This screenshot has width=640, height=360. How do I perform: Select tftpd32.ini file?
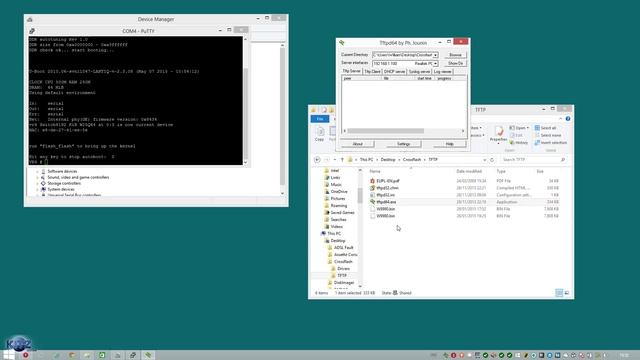tap(385, 195)
